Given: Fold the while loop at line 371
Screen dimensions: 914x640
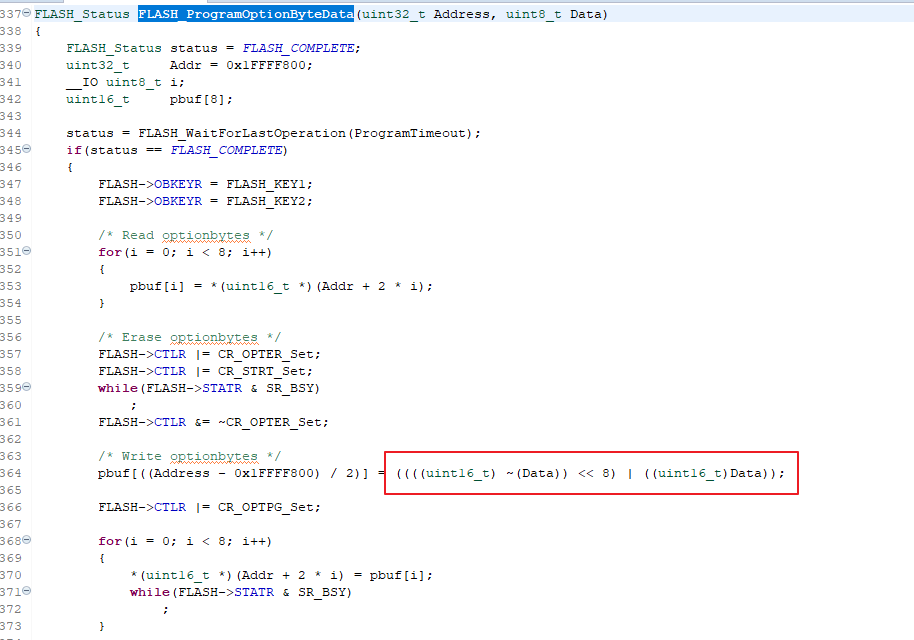Looking at the screenshot, I should click(x=28, y=592).
